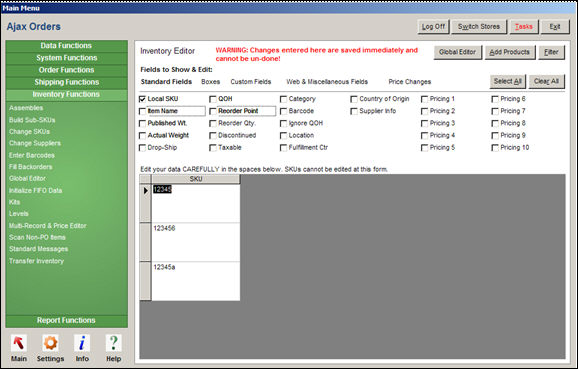This screenshot has width=578, height=369.
Task: Collapse the Inventory Functions section
Action: [67, 94]
